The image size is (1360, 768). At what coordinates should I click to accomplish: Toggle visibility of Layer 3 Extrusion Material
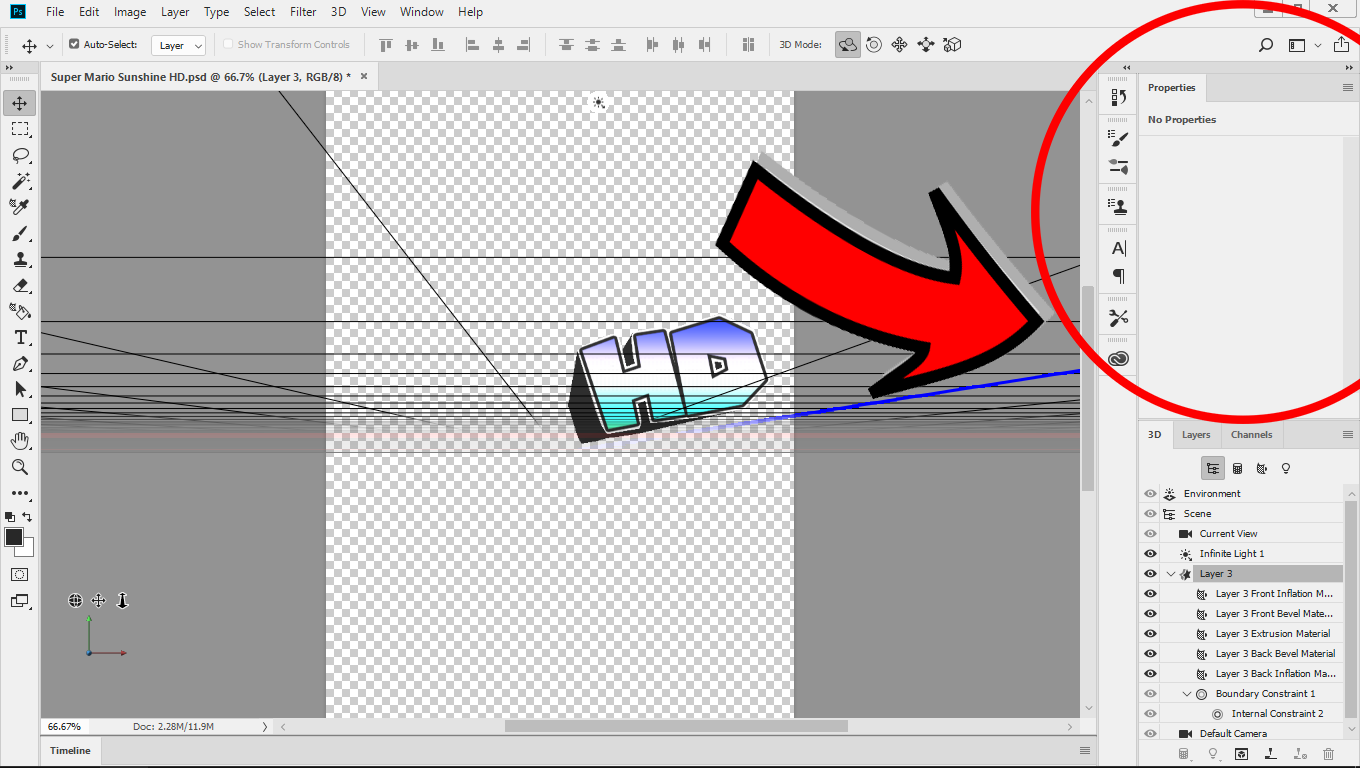[x=1150, y=634]
